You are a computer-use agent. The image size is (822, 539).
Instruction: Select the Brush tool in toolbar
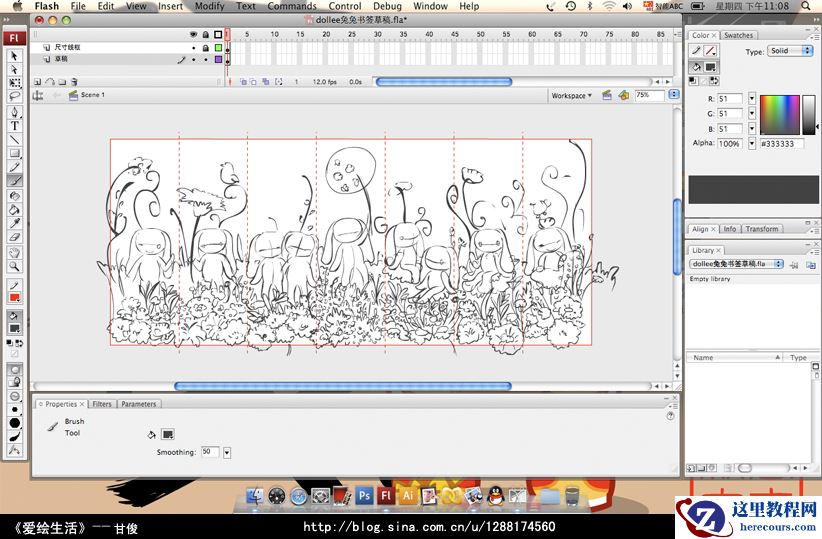[x=15, y=181]
